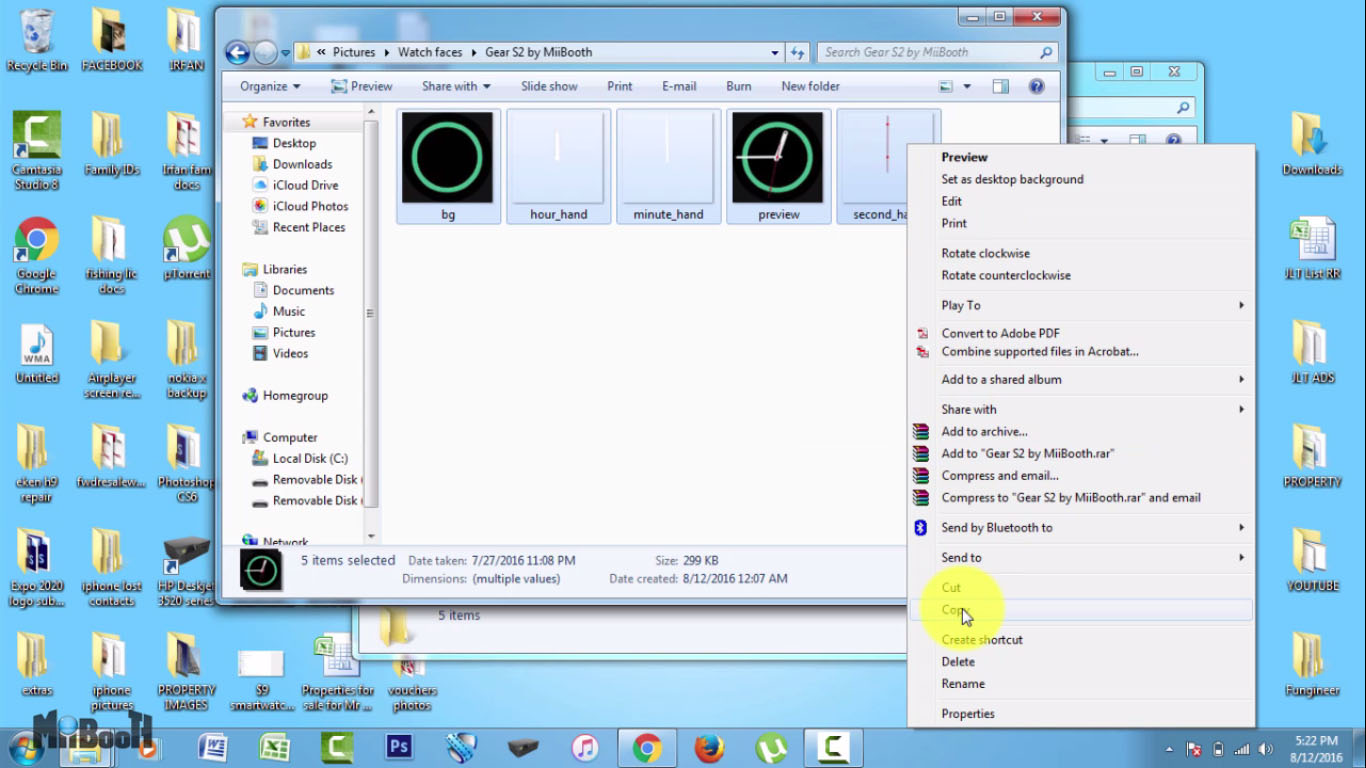Image resolution: width=1366 pixels, height=768 pixels.
Task: Open iCloud Photos in navigation pane
Action: pos(310,206)
